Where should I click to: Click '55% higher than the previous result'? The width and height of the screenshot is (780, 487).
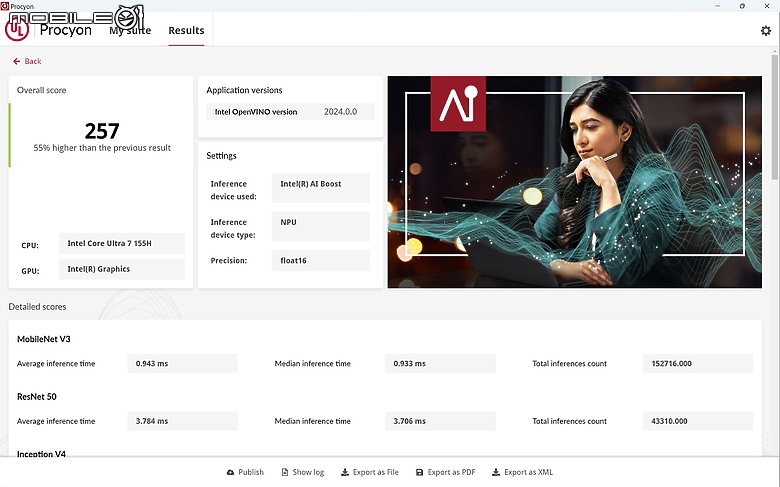click(x=102, y=148)
